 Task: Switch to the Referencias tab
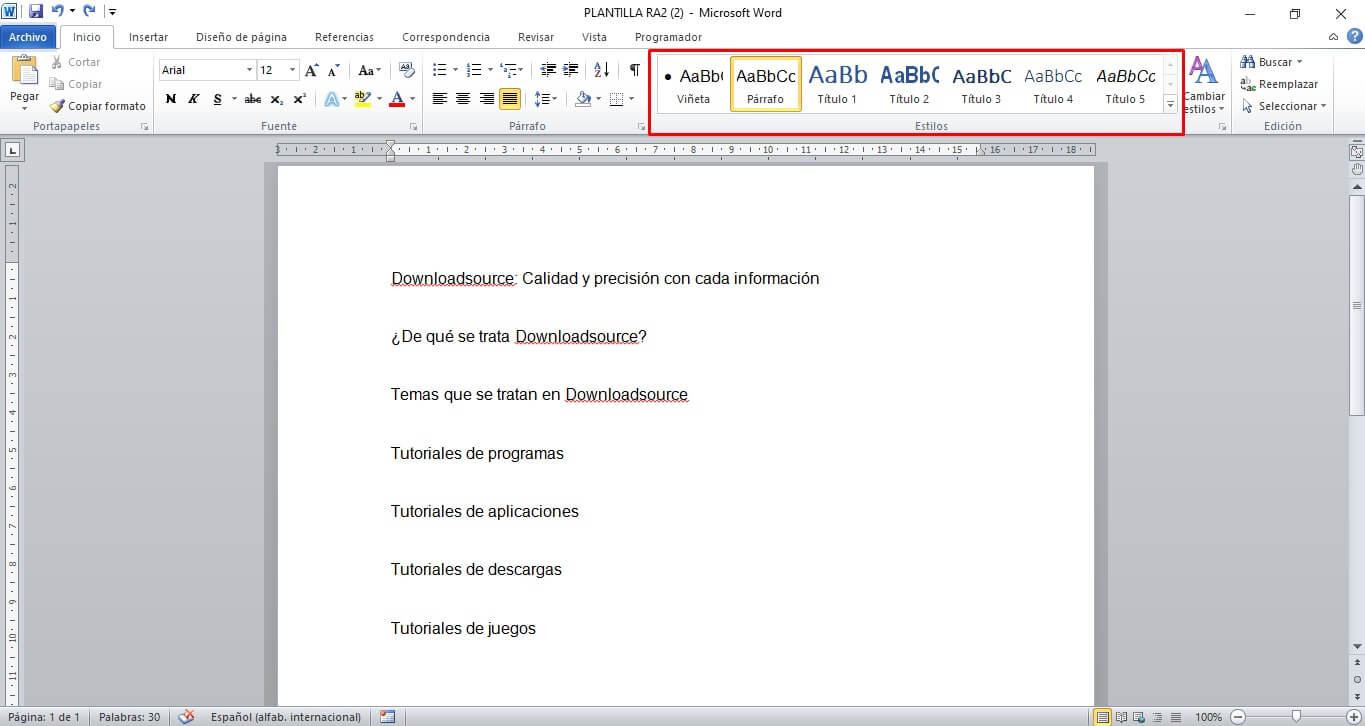pos(344,37)
